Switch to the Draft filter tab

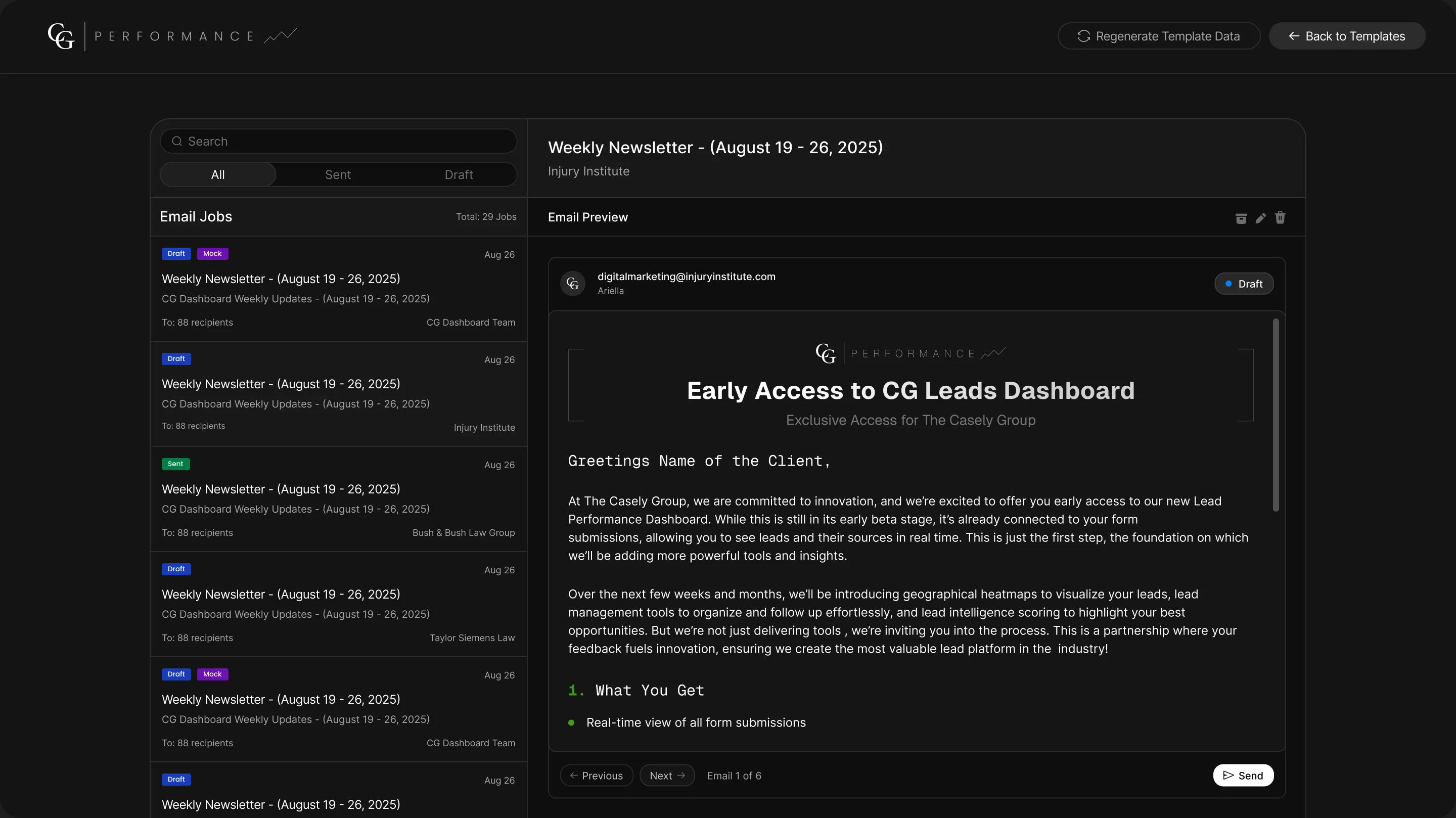459,175
